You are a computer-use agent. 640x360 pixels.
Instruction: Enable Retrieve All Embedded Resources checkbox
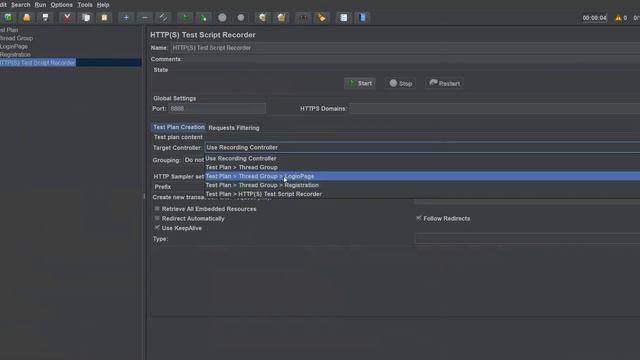157,209
